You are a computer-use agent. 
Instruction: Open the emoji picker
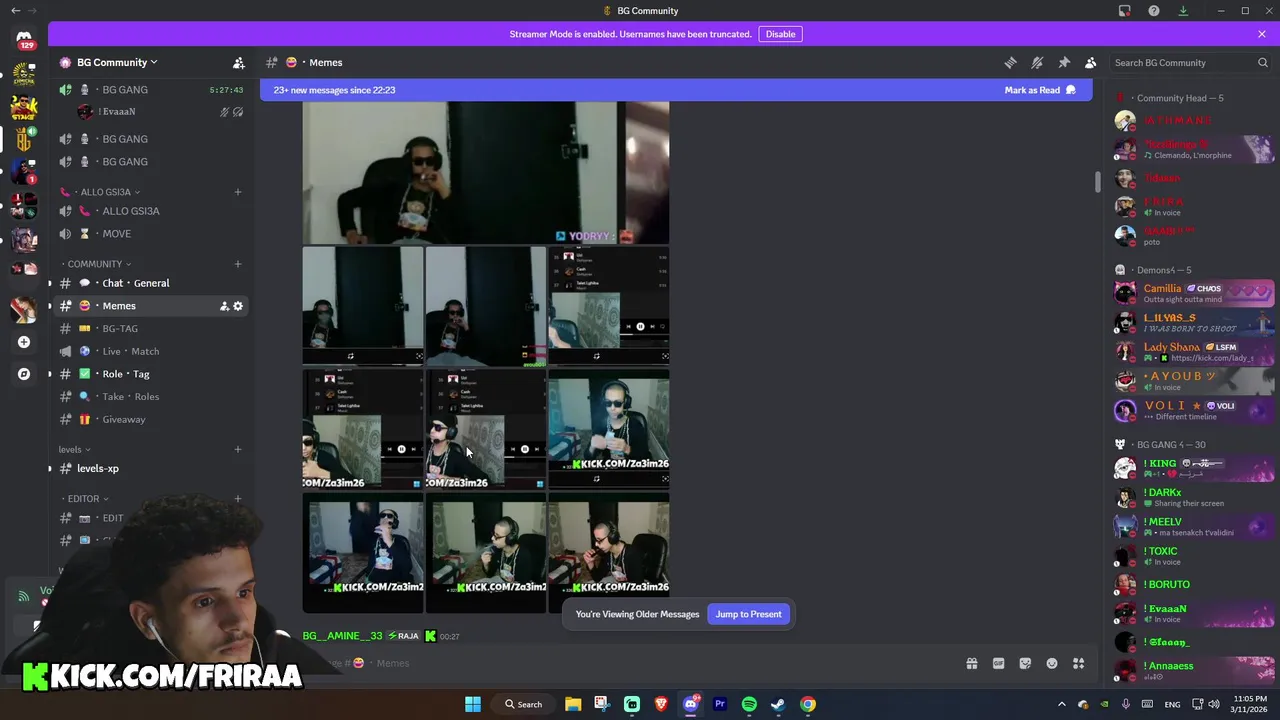[1052, 663]
